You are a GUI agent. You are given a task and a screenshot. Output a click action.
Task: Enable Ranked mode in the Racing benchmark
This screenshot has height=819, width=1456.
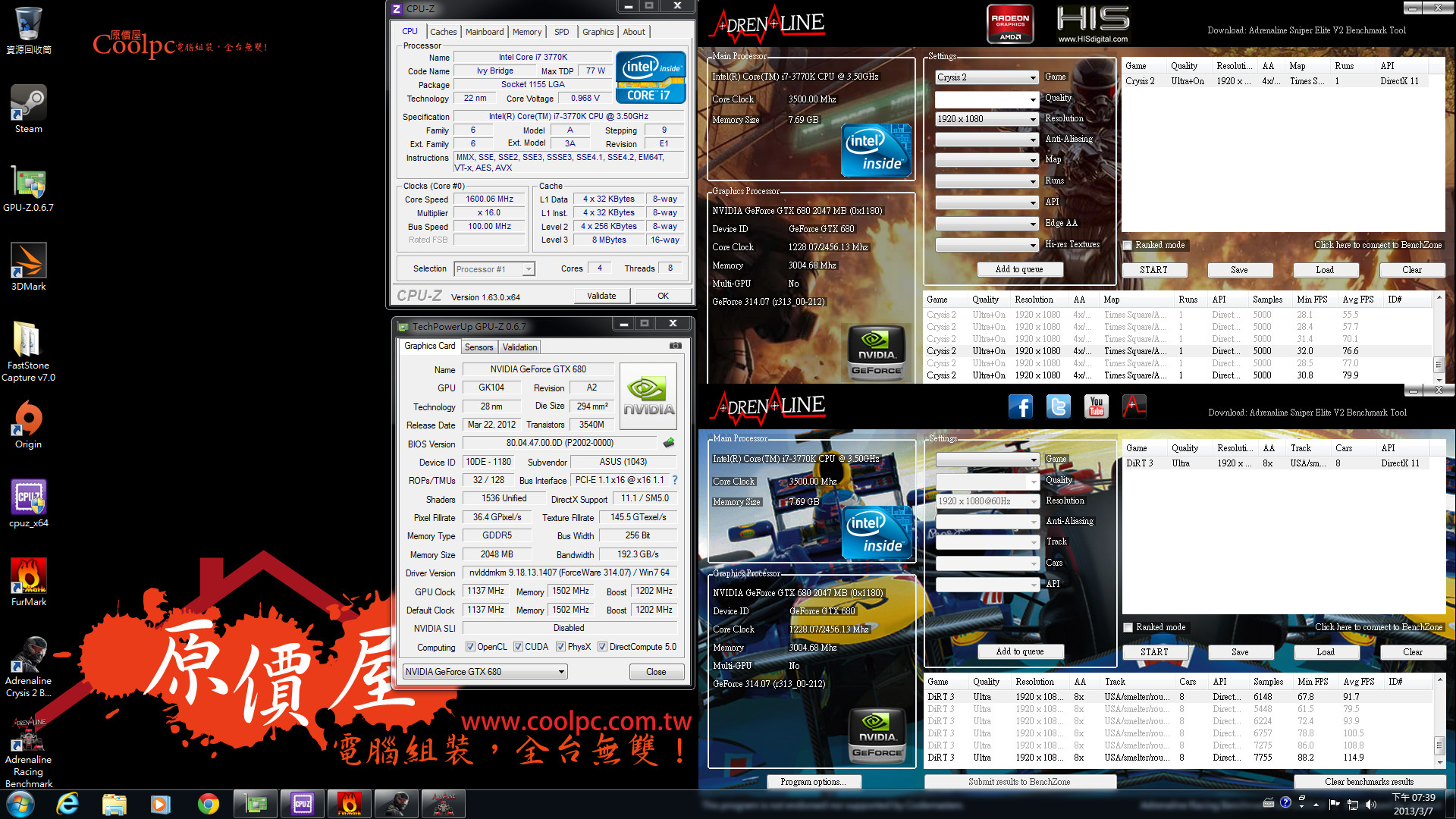[1128, 627]
